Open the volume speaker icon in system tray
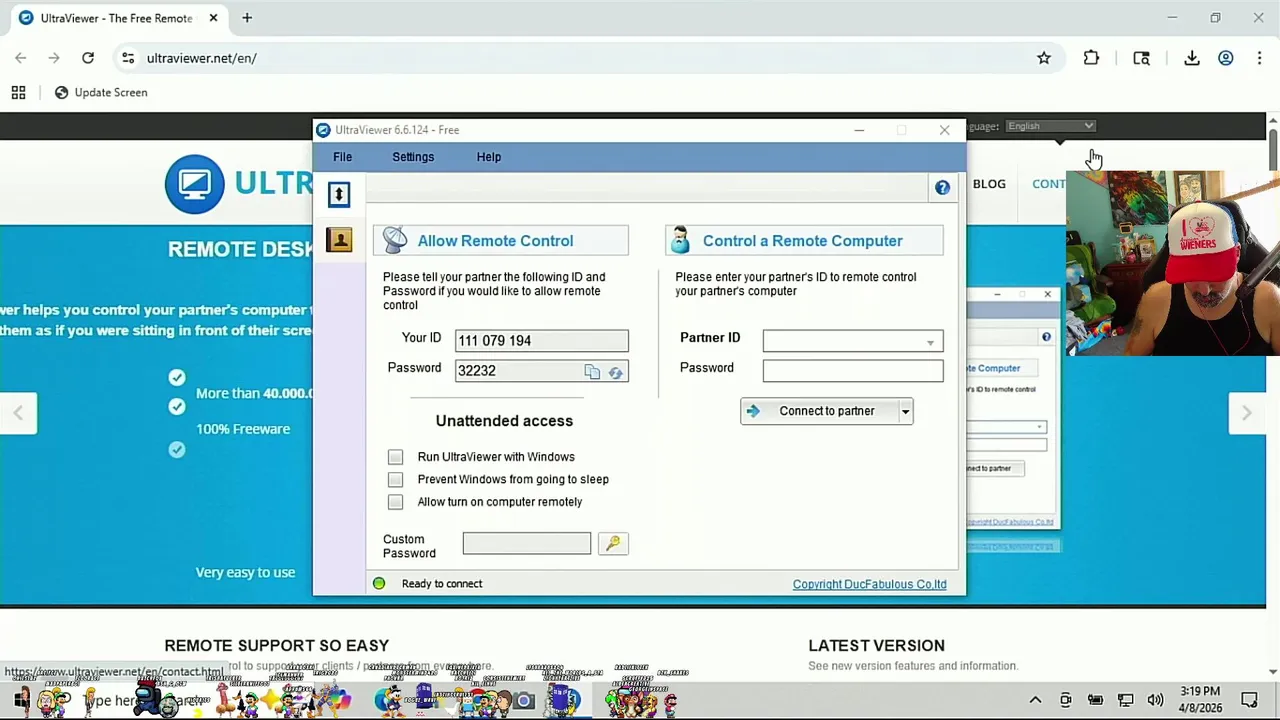 point(1155,700)
